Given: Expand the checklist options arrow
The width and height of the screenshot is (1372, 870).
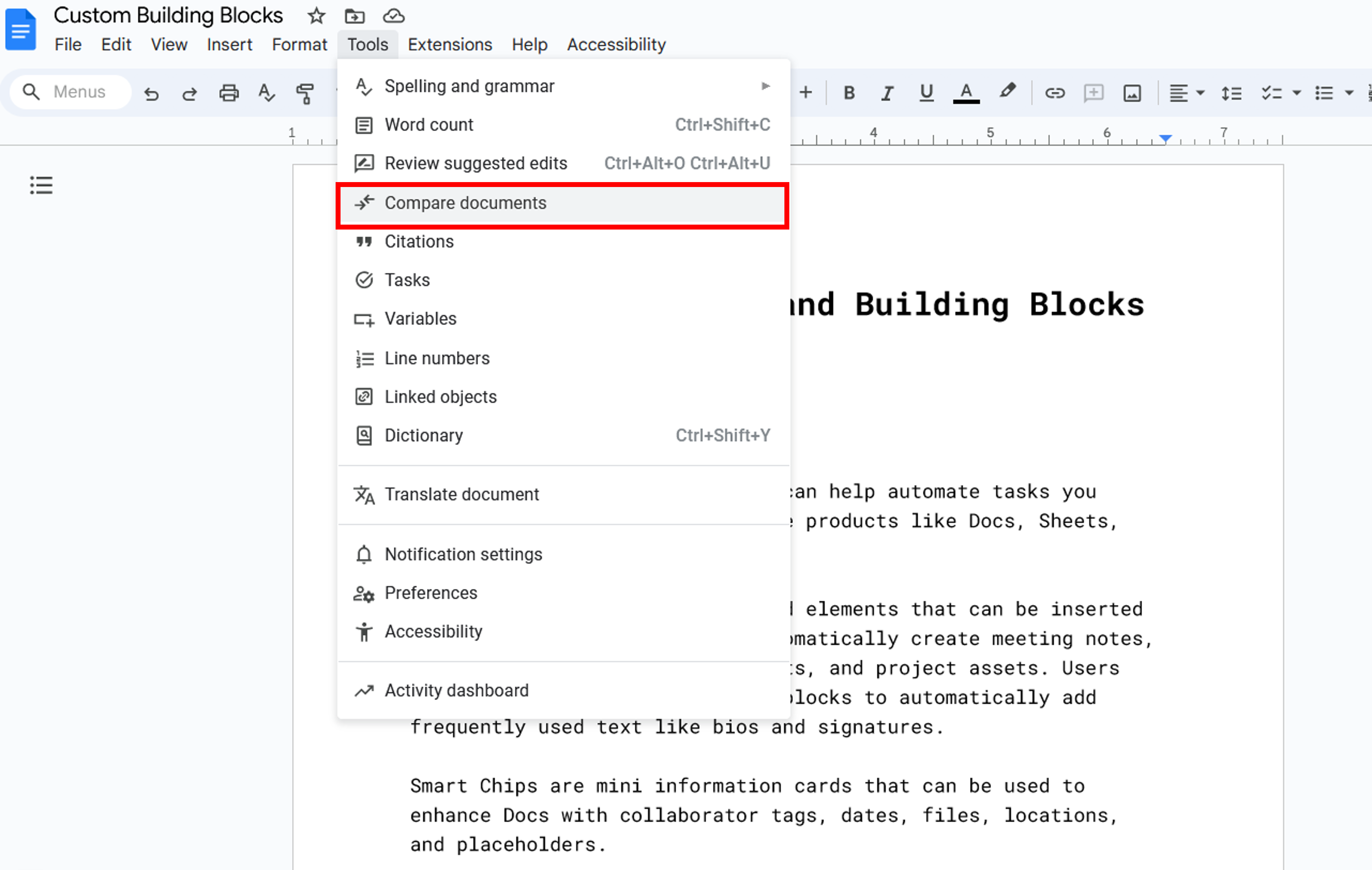Looking at the screenshot, I should coord(1296,93).
